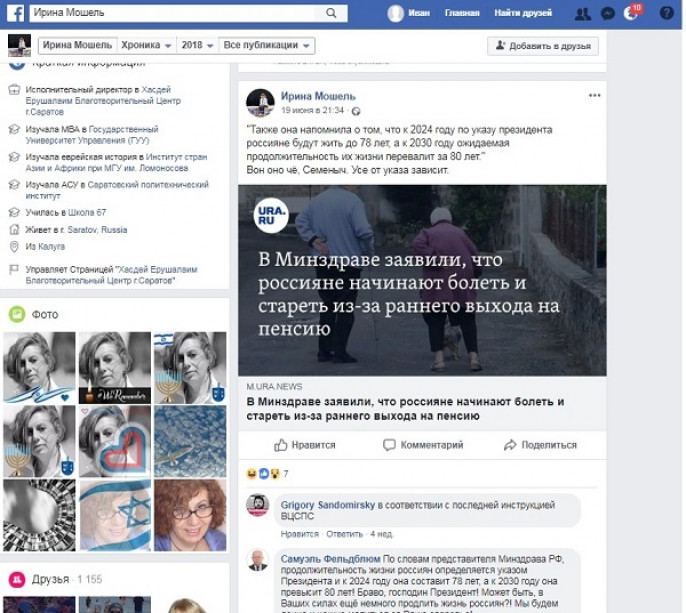The height and width of the screenshot is (613, 686).
Task: Open Самуэль Фельдблюм's comment avatar
Action: (258, 560)
